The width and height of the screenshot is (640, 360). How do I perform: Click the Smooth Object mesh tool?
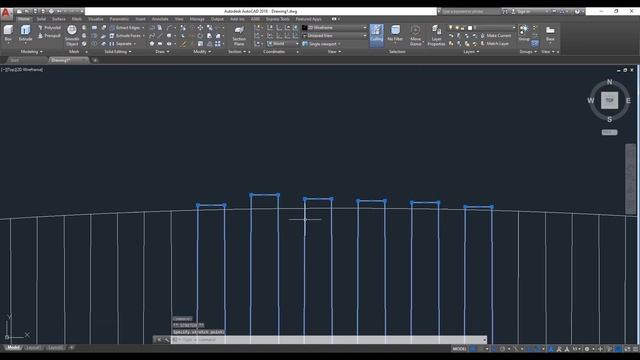[x=72, y=35]
